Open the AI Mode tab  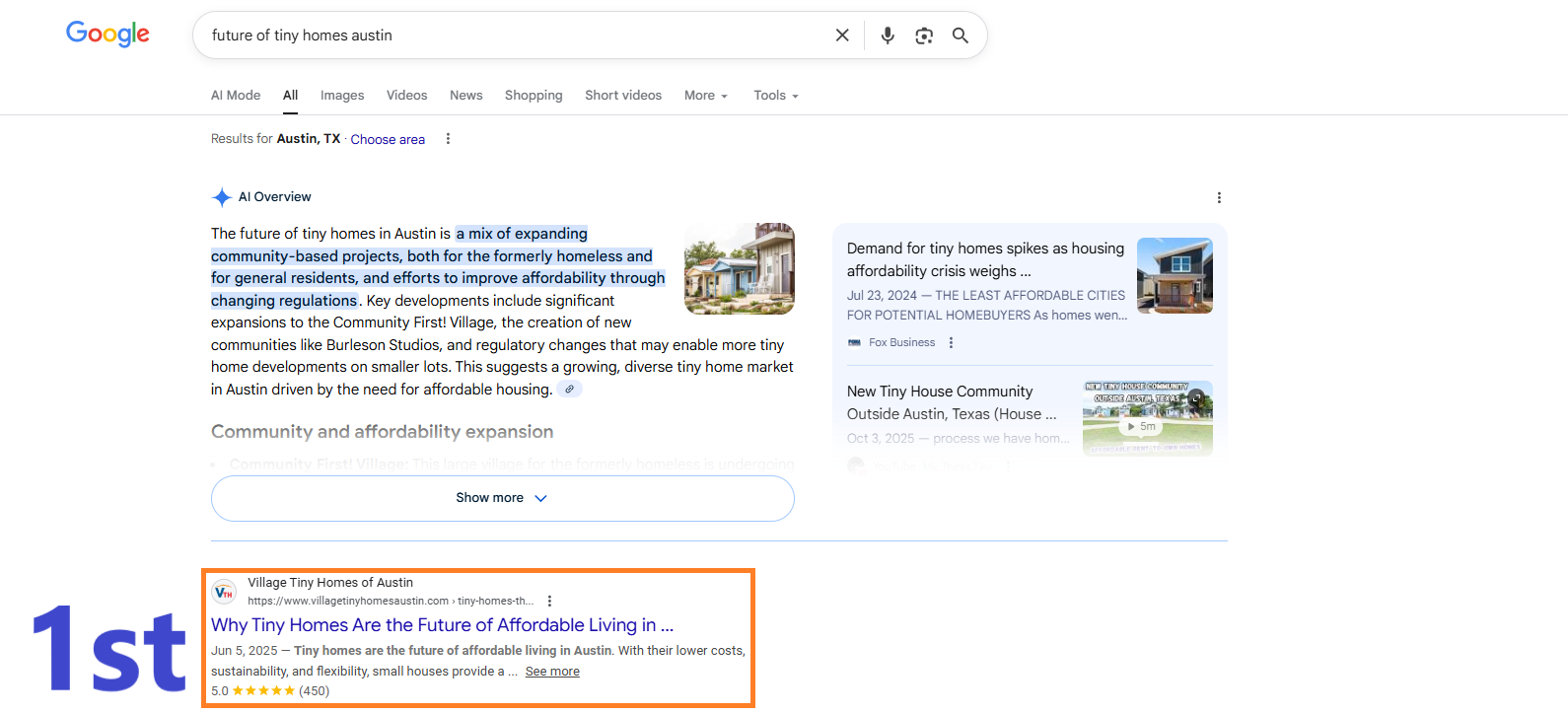coord(236,96)
